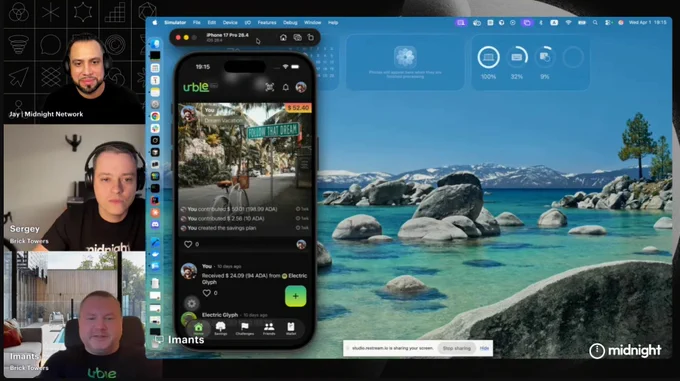The image size is (680, 381).
Task: Switch to the Challenges tab
Action: [245, 329]
